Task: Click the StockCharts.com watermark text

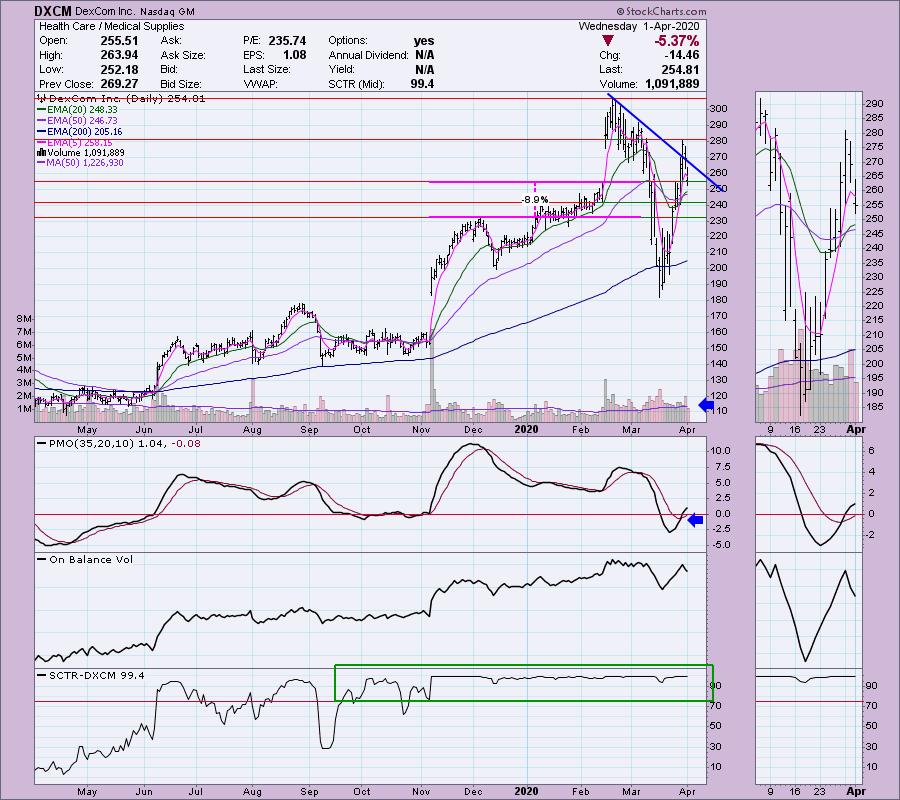Action: point(661,11)
